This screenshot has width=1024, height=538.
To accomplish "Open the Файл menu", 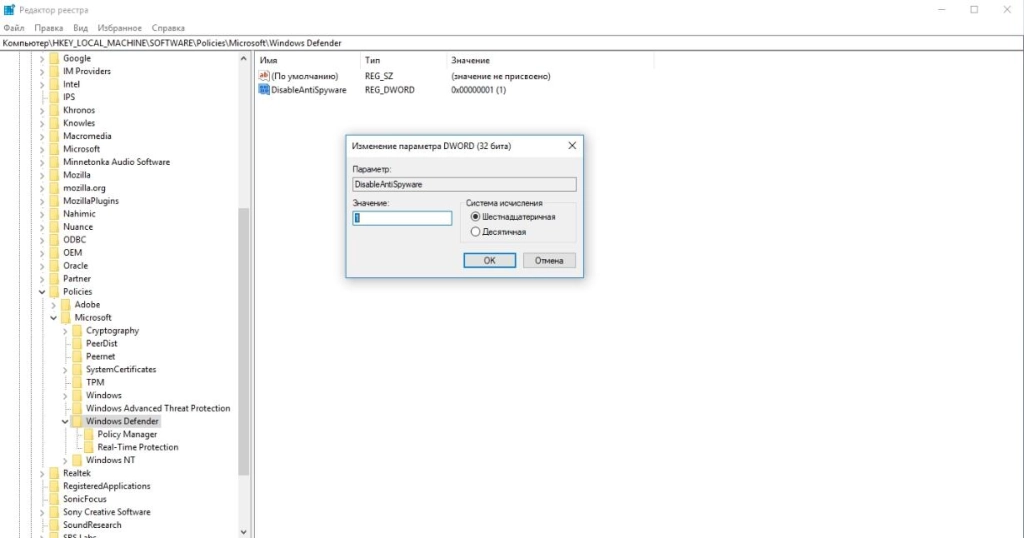I will (14, 28).
